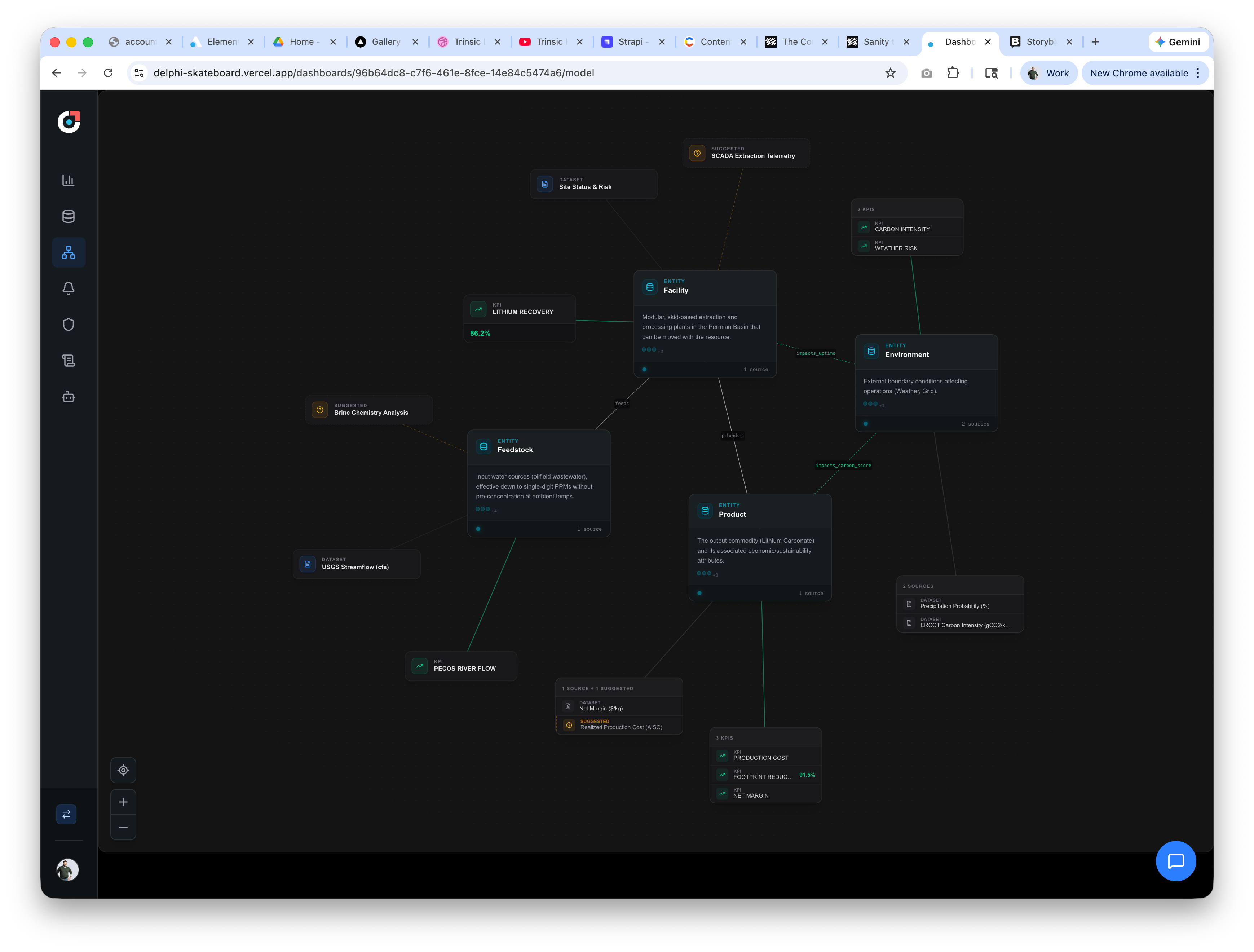
Task: Expand the 3 KPIs group node
Action: (x=765, y=738)
